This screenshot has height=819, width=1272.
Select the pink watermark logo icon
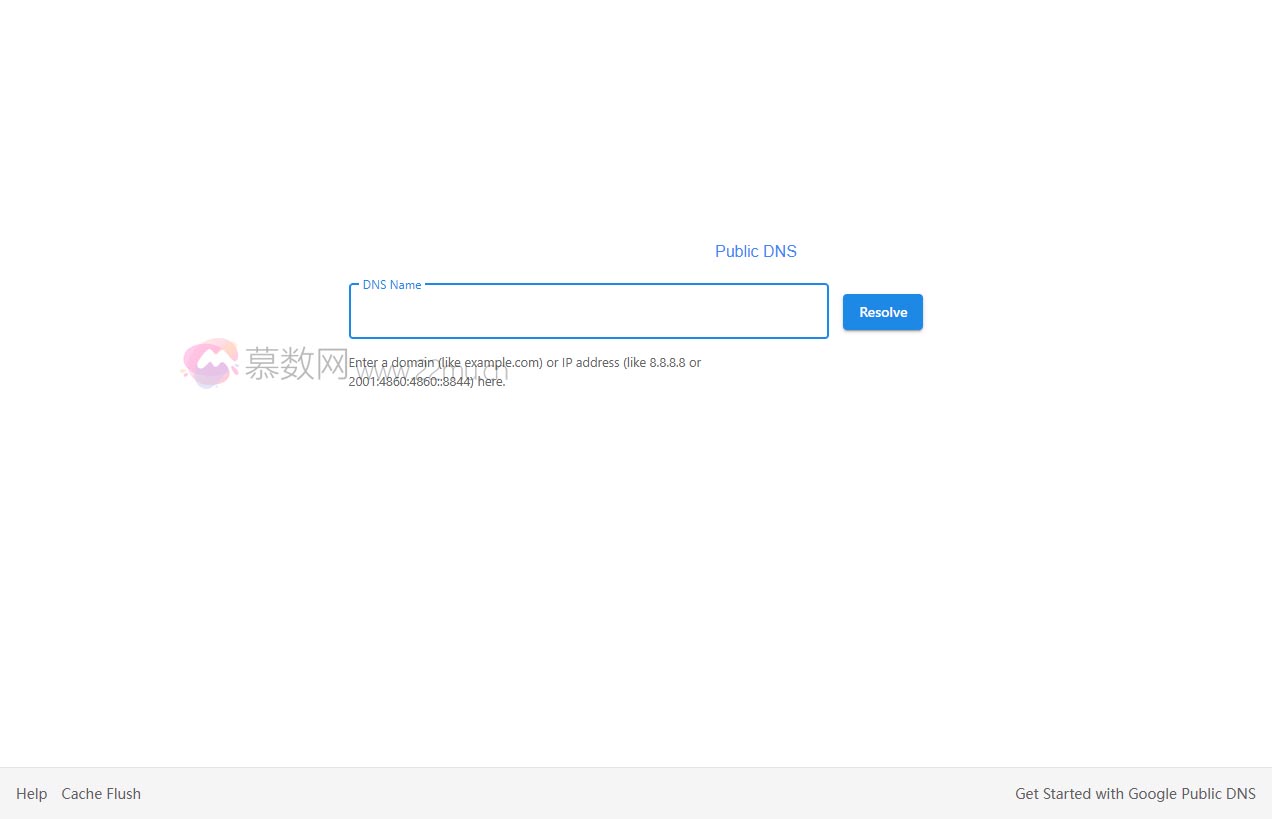[211, 364]
